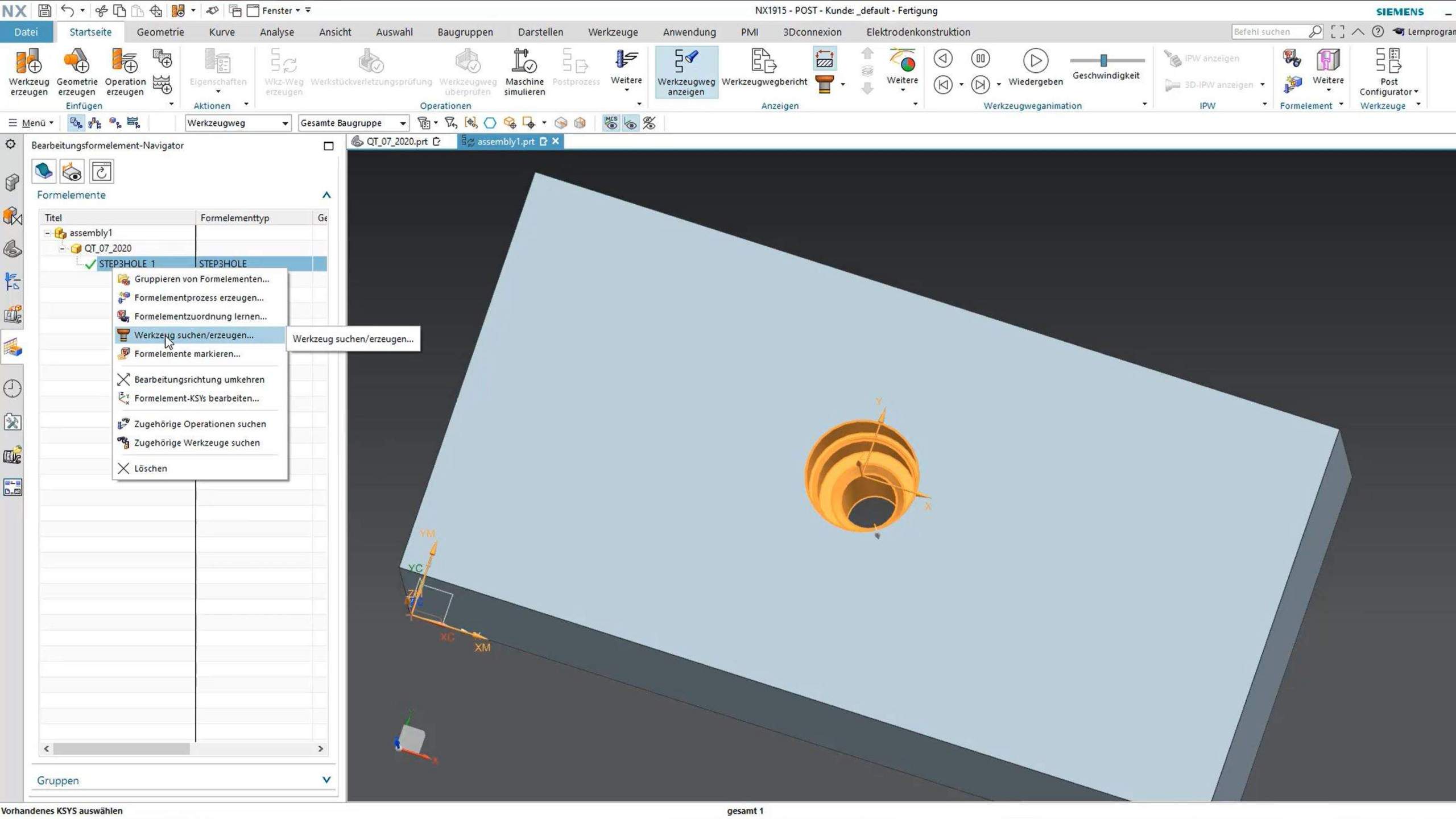Click Geometrie erzeugen ribbon icon
Image resolution: width=1456 pixels, height=819 pixels.
[77, 72]
